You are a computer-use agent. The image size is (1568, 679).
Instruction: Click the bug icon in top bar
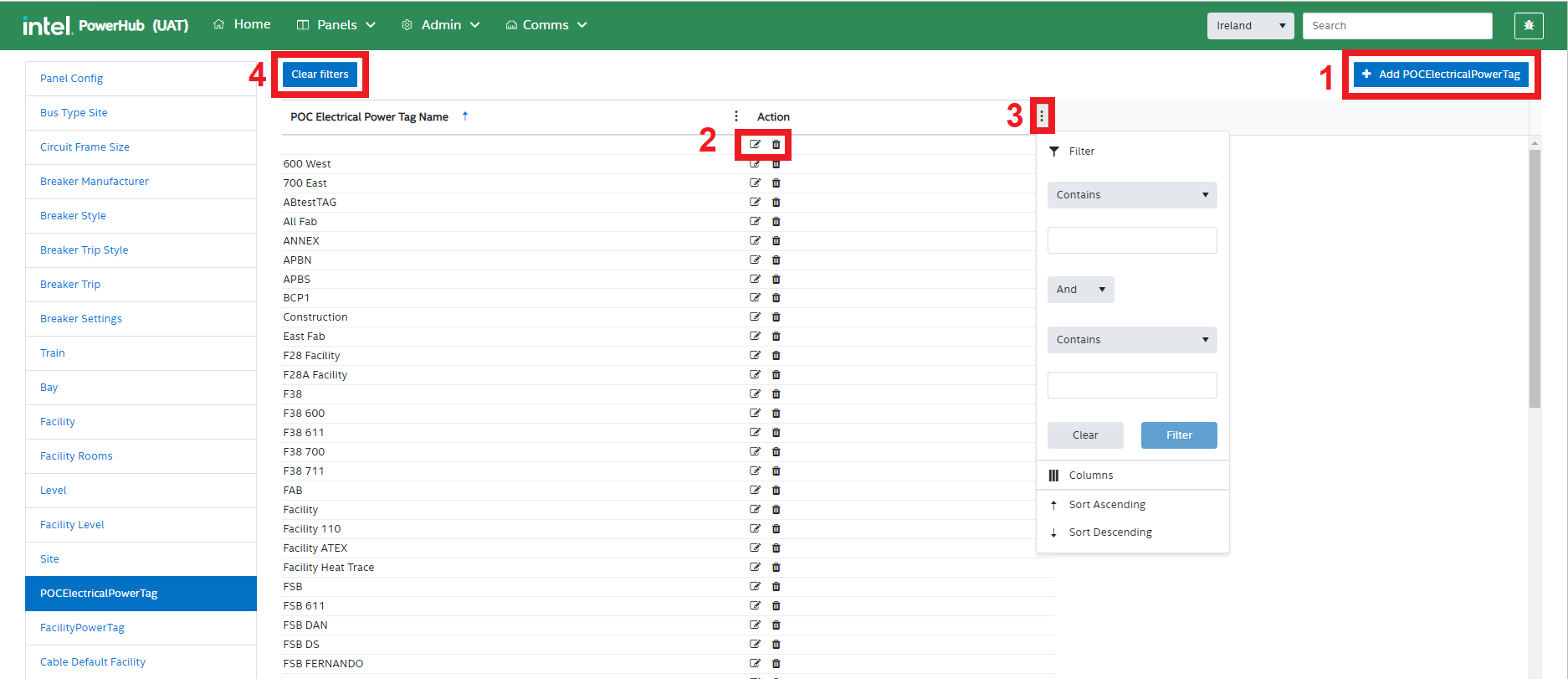1528,26
